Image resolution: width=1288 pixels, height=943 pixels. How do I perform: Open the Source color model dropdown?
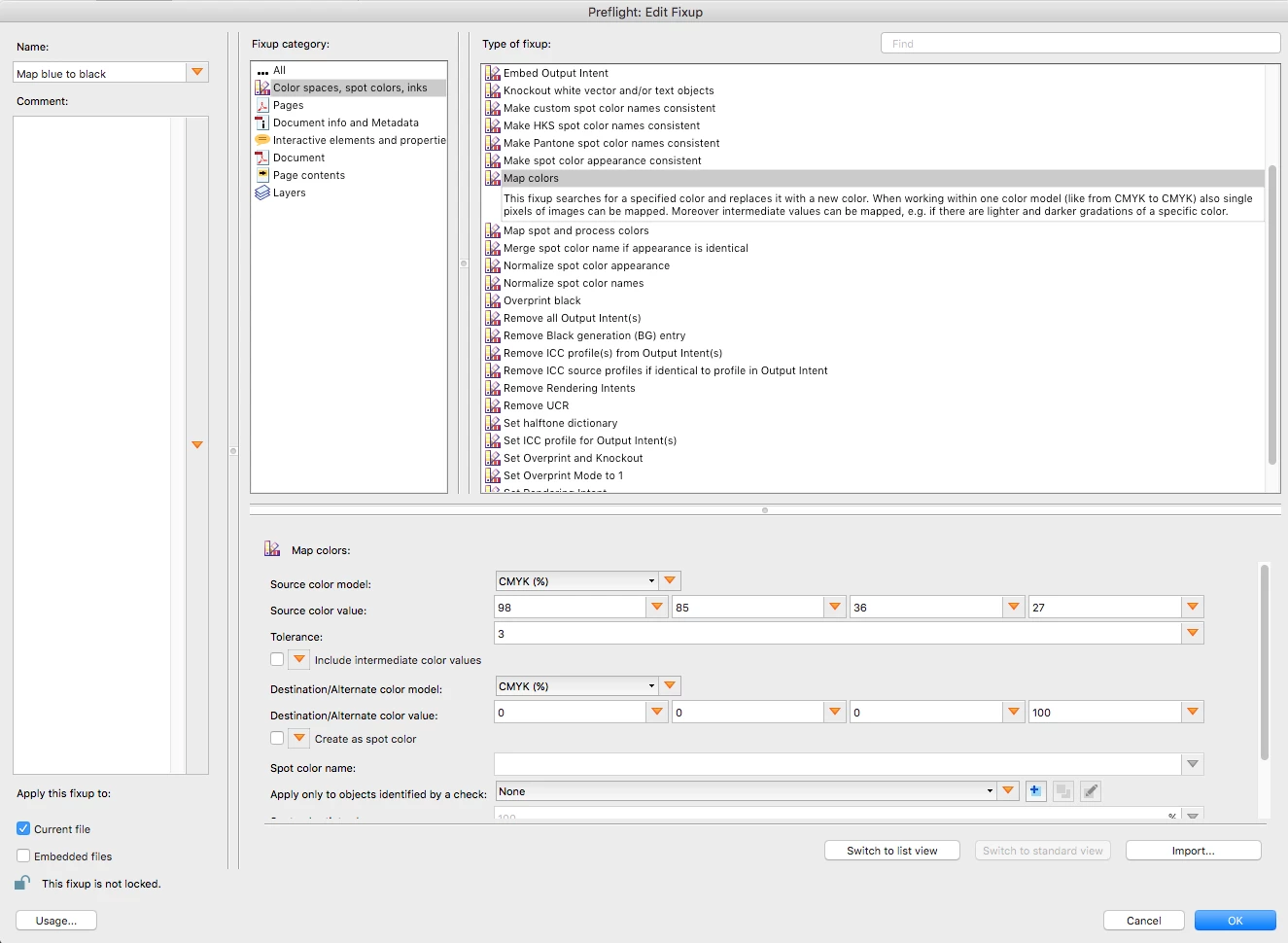point(577,581)
